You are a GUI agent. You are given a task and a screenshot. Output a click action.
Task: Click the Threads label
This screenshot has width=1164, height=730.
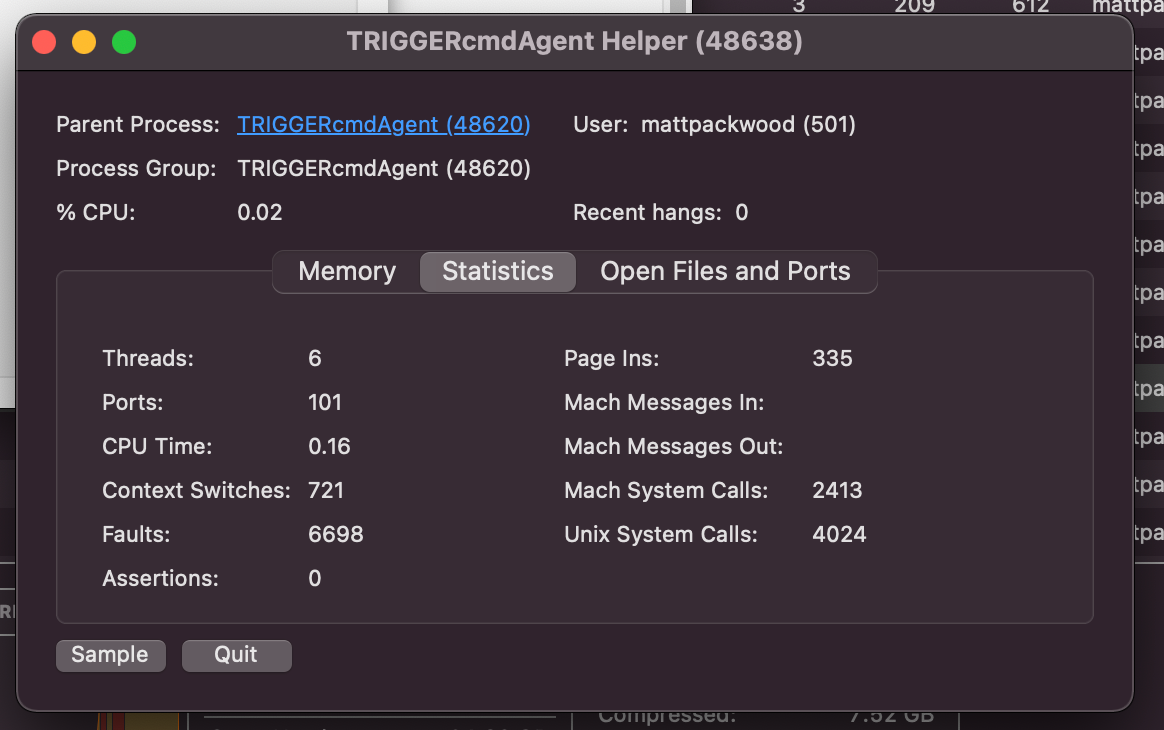coord(148,359)
